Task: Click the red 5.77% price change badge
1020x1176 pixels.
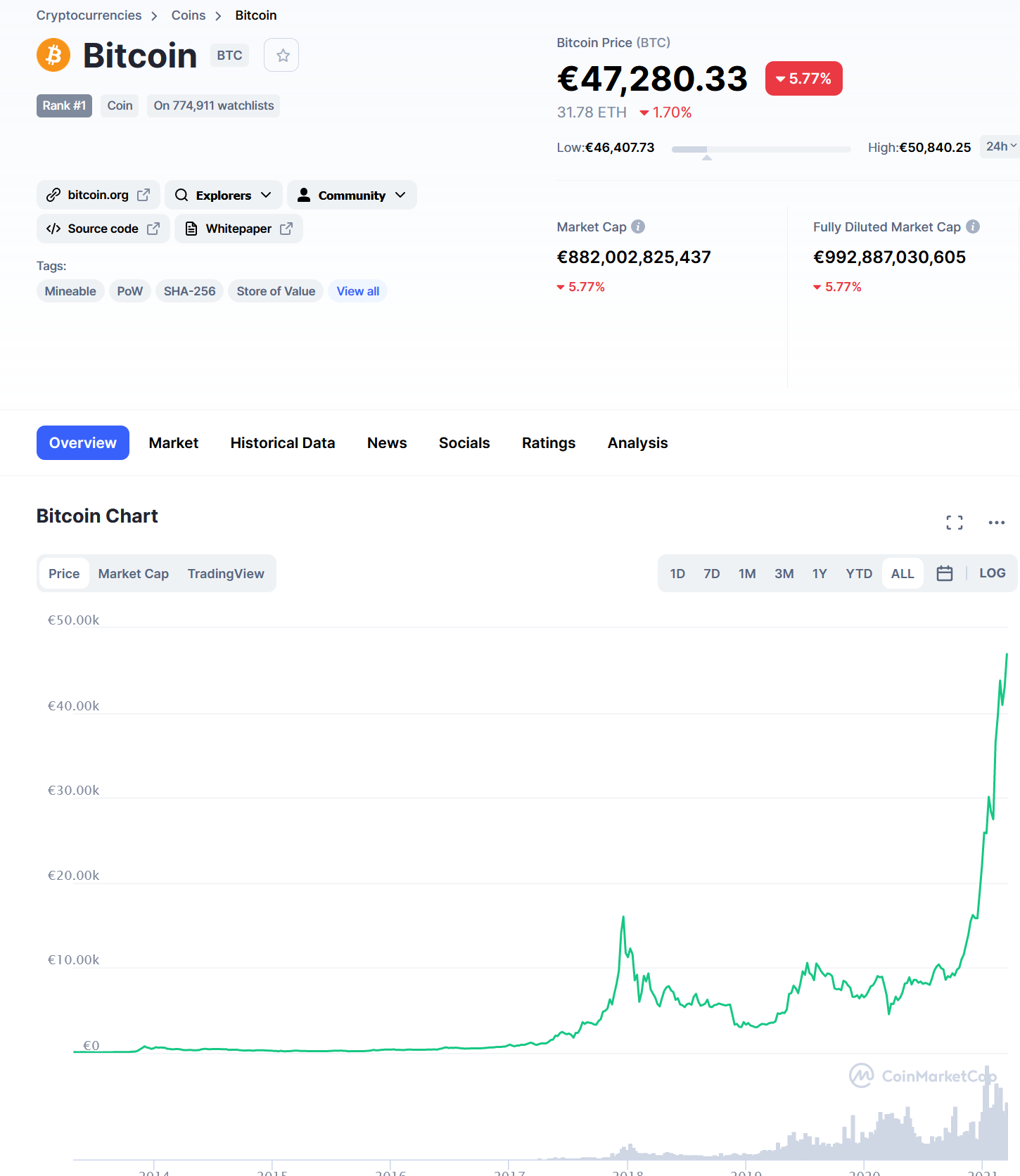Action: pos(804,78)
